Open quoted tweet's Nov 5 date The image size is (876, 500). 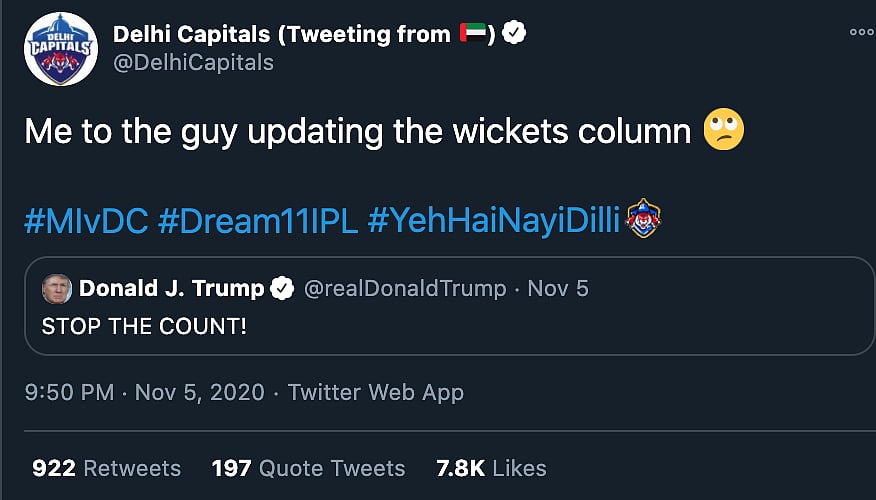click(558, 289)
